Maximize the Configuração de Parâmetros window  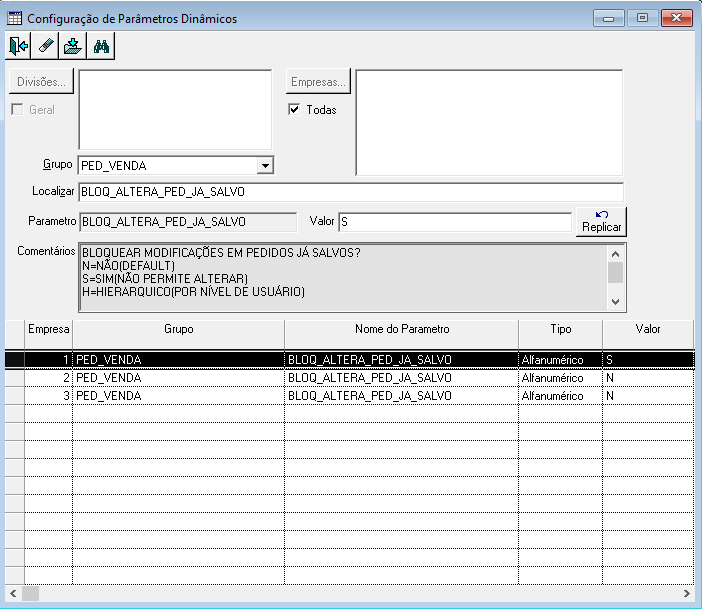[x=642, y=18]
